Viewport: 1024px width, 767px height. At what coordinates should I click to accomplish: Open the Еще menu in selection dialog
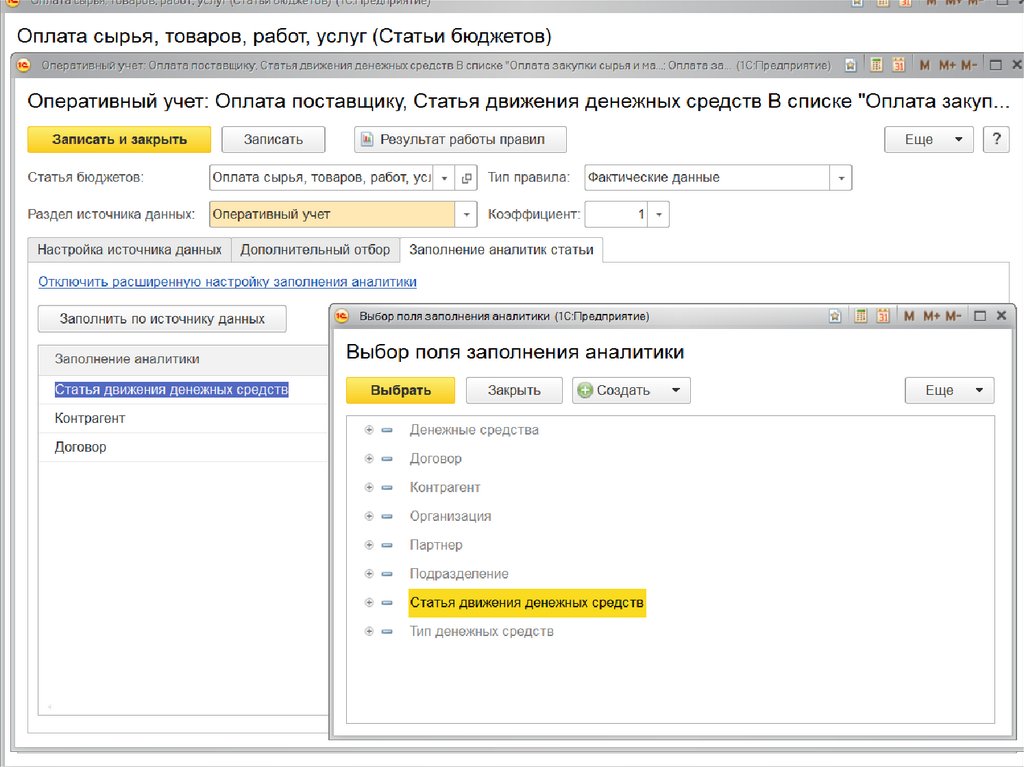click(950, 390)
